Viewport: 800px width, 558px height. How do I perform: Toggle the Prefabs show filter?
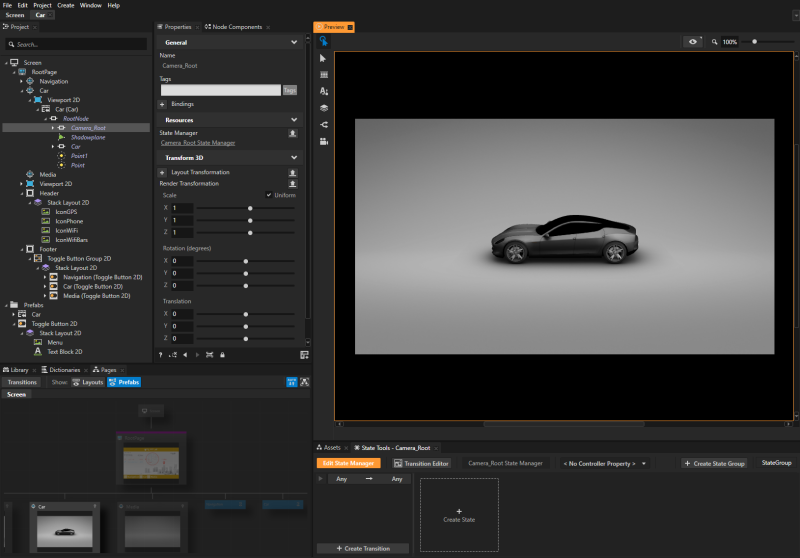tap(124, 382)
